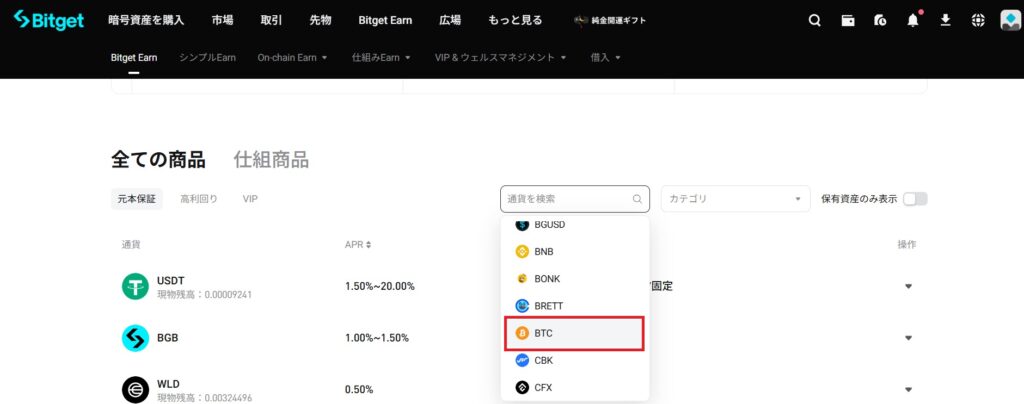Open the wallet icon in the header
Viewport: 1024px width, 404px height.
click(x=848, y=20)
